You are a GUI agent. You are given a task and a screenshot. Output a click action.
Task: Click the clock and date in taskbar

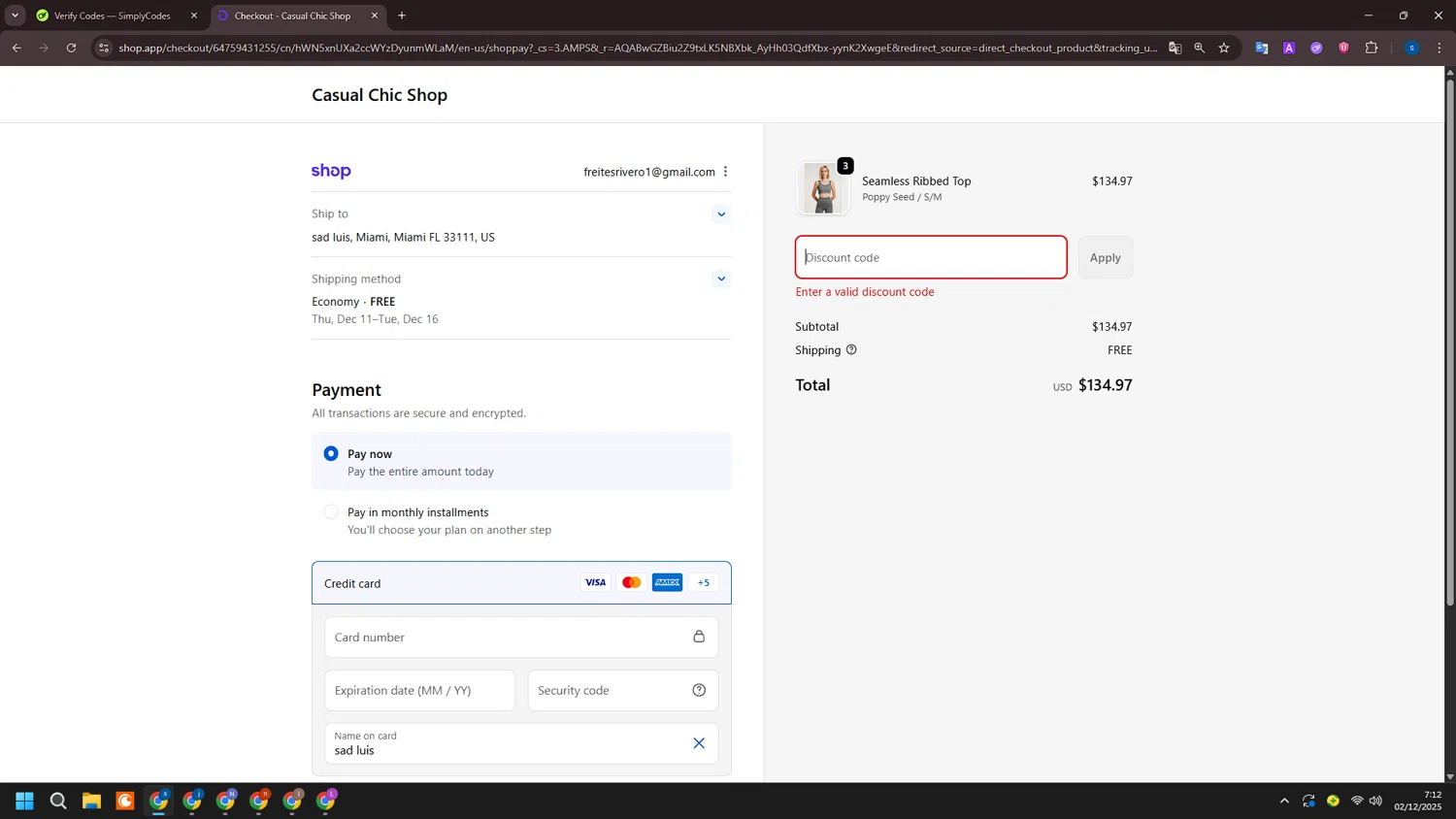(x=1418, y=801)
